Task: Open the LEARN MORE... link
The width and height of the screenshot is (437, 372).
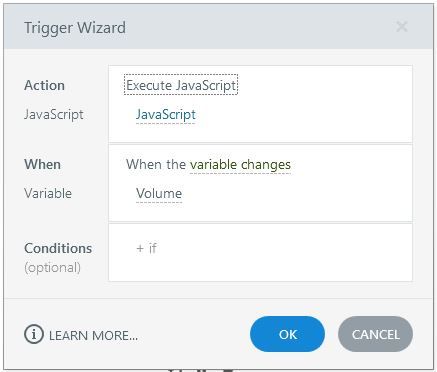Action: (x=93, y=335)
